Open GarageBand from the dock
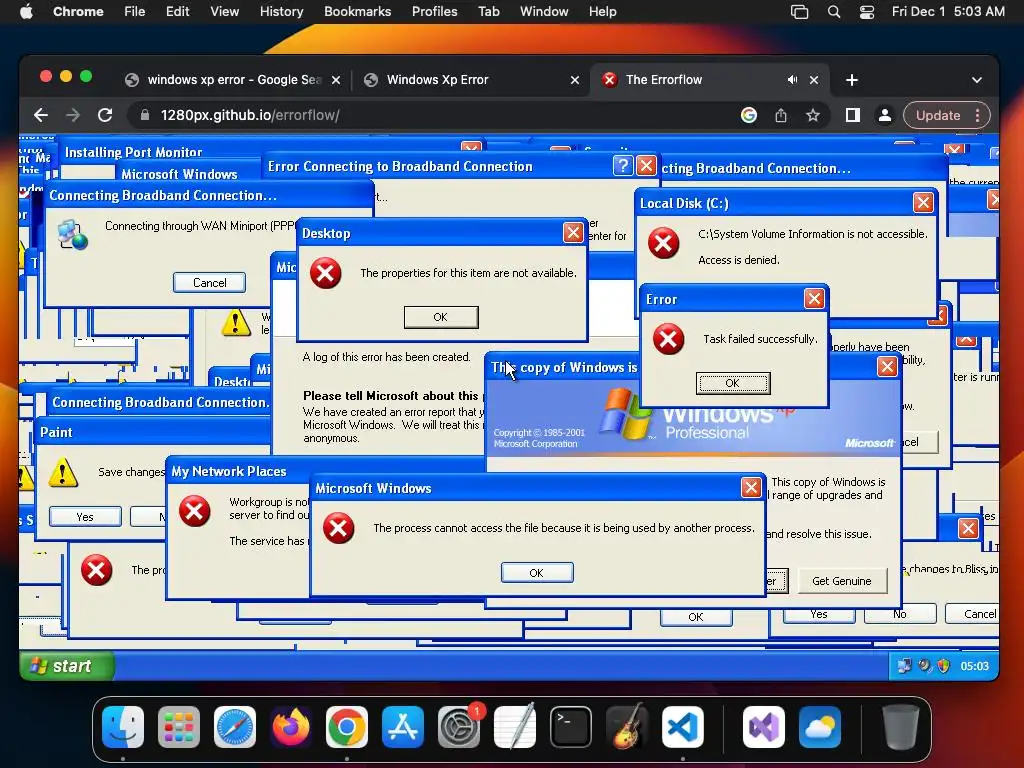 [x=627, y=727]
